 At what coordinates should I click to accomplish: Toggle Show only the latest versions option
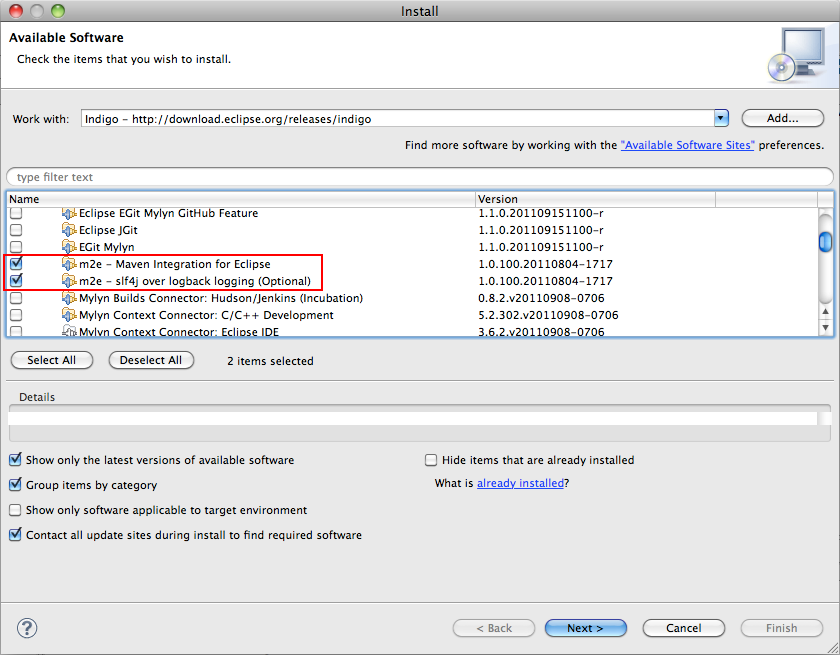[16, 460]
